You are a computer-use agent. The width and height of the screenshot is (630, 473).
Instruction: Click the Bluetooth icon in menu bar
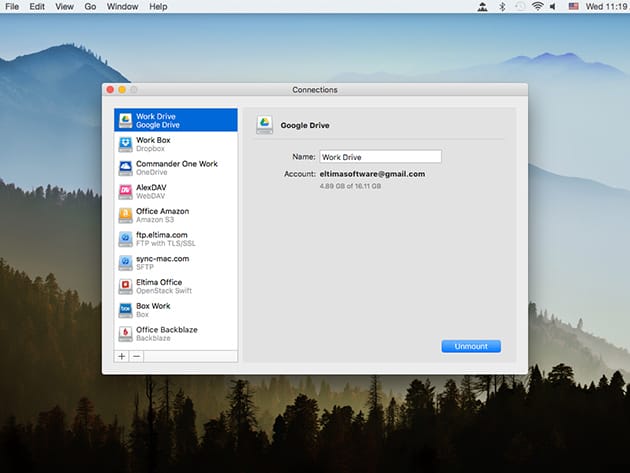[x=502, y=7]
